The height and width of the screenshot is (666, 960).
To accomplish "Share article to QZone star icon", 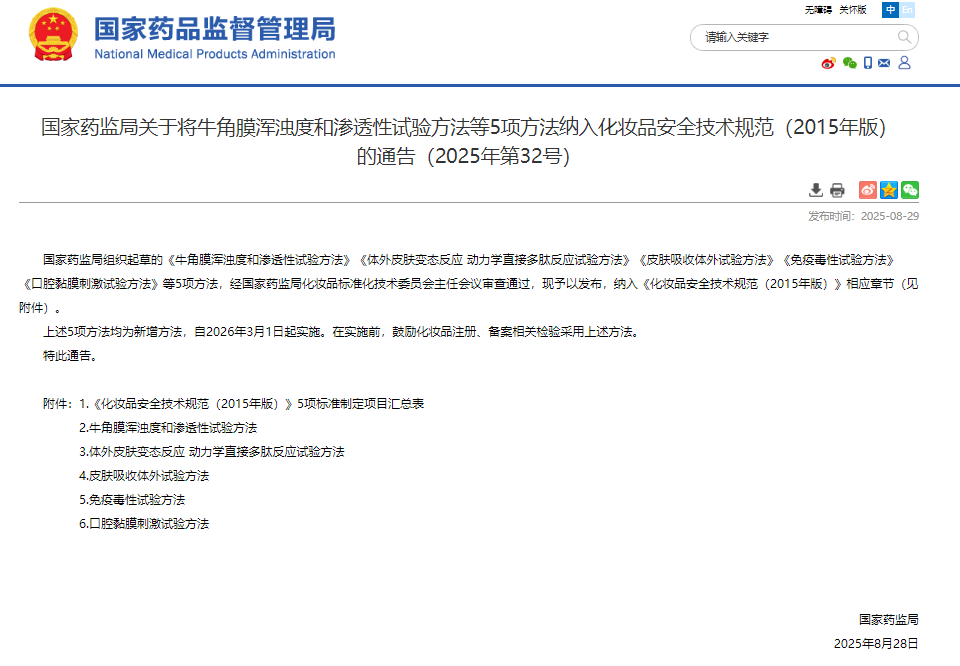I will click(889, 190).
